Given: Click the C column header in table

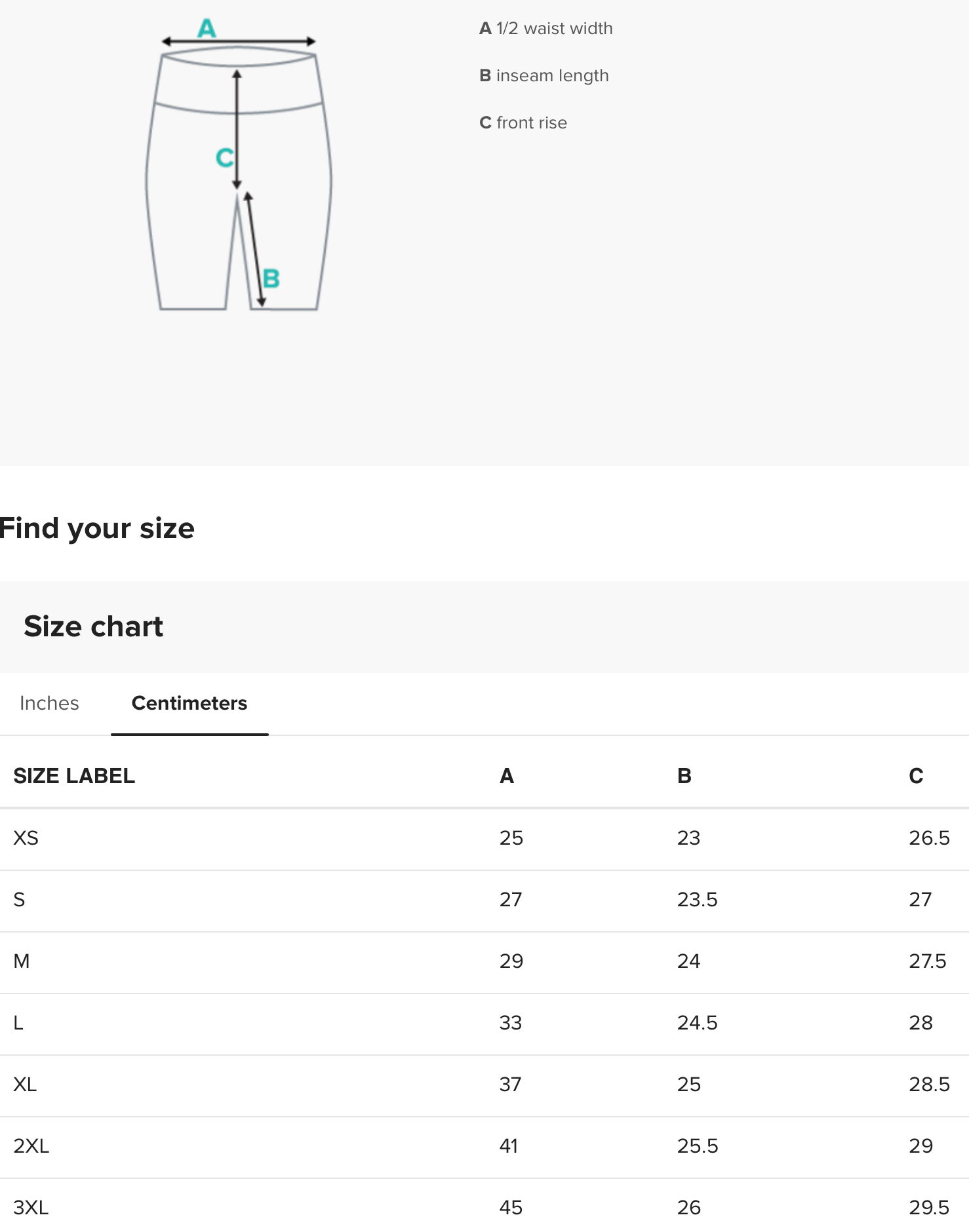Looking at the screenshot, I should [x=916, y=776].
